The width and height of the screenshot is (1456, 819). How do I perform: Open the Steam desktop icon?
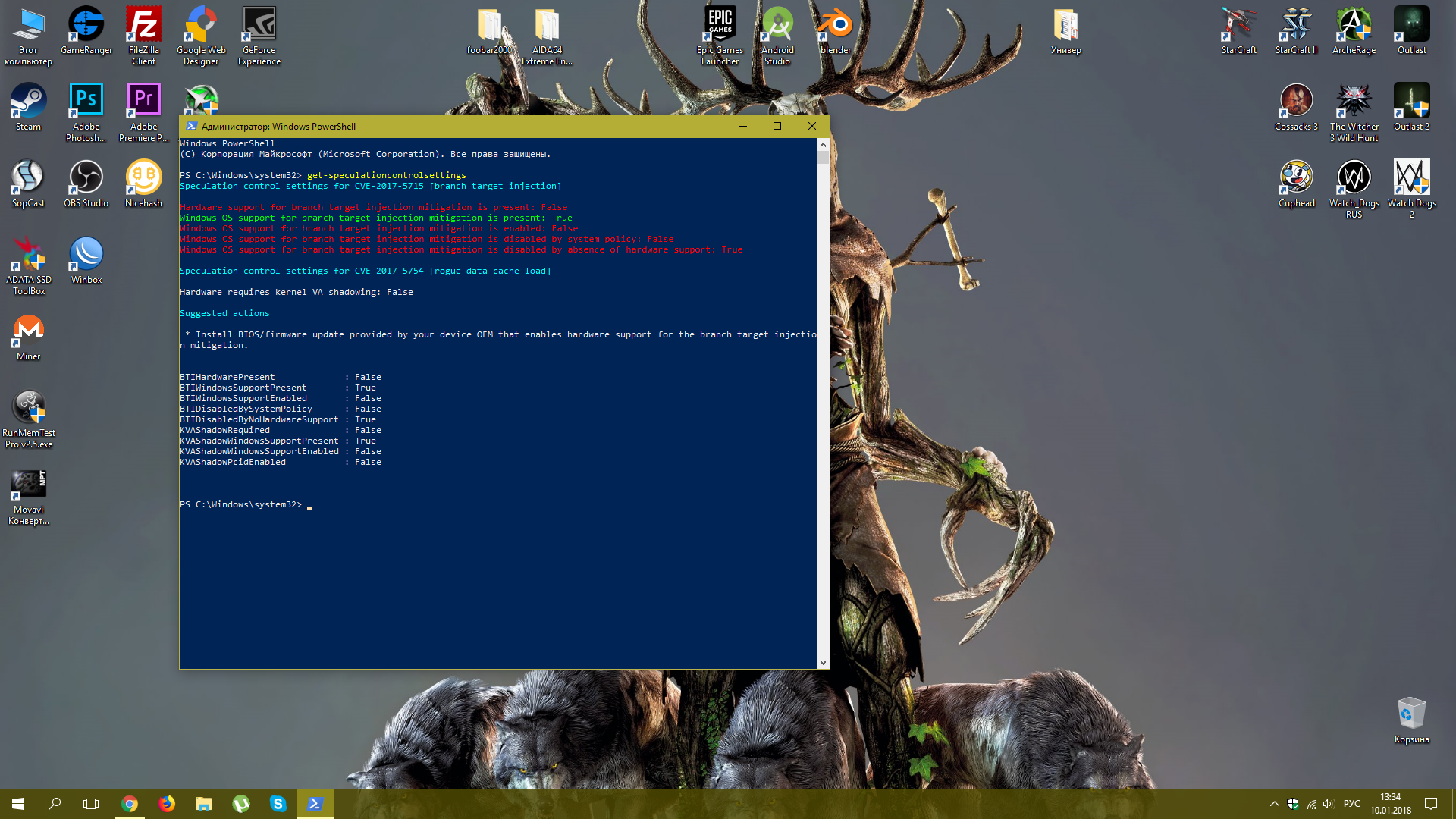(28, 102)
